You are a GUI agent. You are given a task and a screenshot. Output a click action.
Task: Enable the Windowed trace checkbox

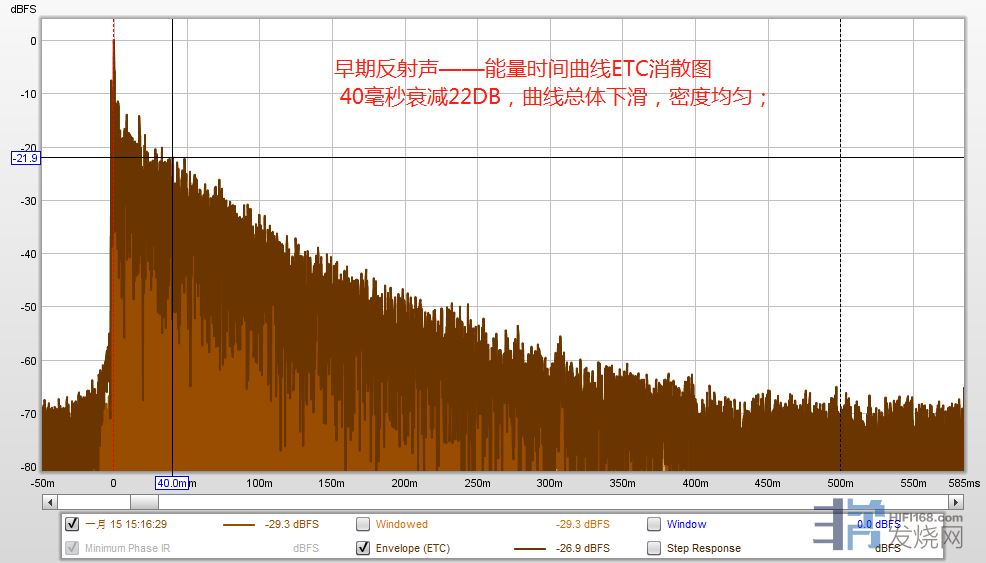(363, 524)
